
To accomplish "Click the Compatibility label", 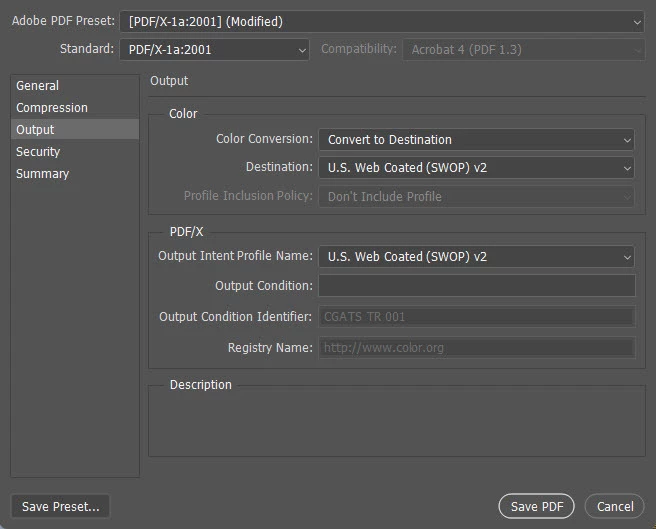I will coord(359,49).
